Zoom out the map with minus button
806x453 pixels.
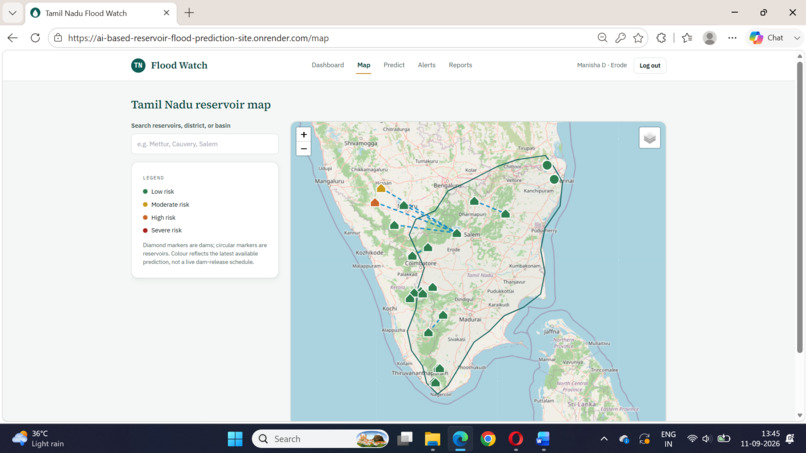coord(303,149)
